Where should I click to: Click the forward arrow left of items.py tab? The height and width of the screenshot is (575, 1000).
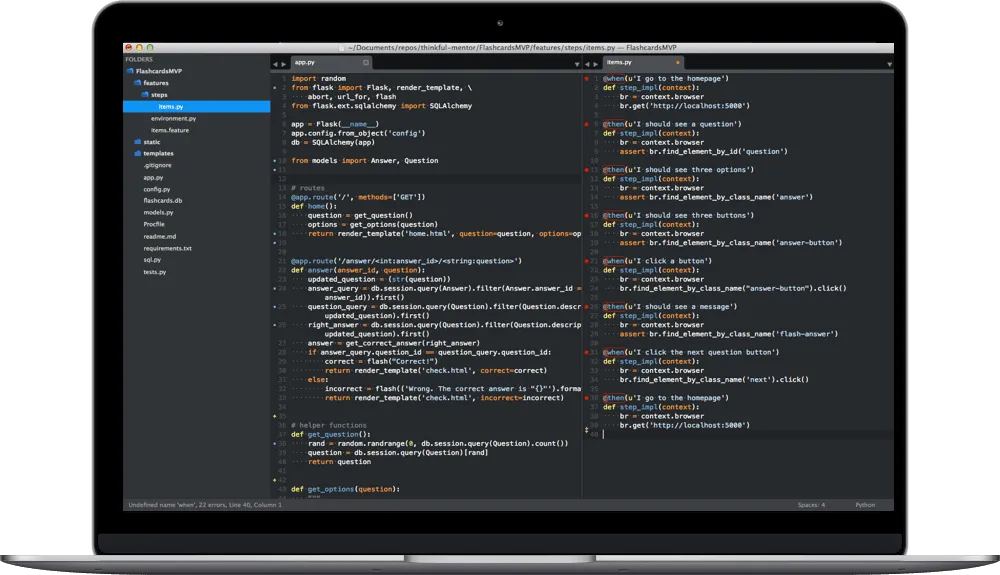(x=597, y=63)
